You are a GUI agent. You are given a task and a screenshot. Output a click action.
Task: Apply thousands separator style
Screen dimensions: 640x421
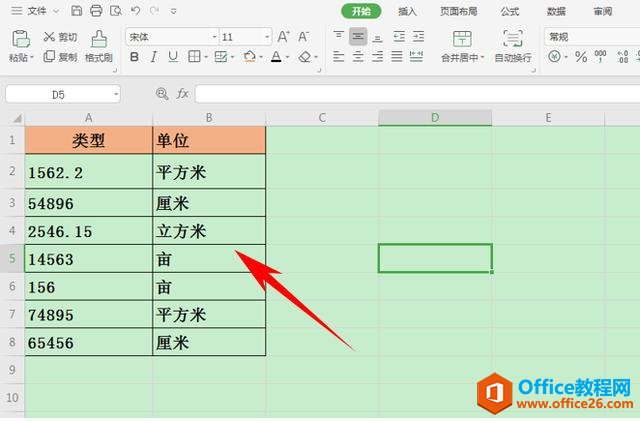click(600, 56)
